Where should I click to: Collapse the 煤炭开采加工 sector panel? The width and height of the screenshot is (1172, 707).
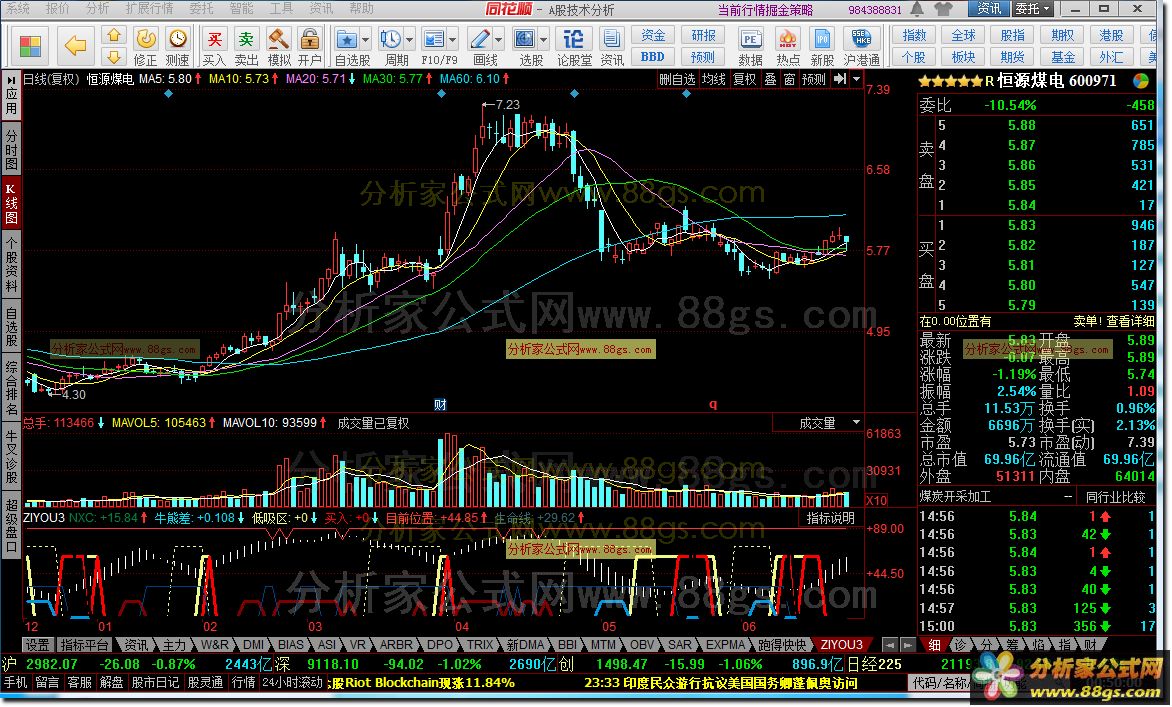[x=1068, y=496]
